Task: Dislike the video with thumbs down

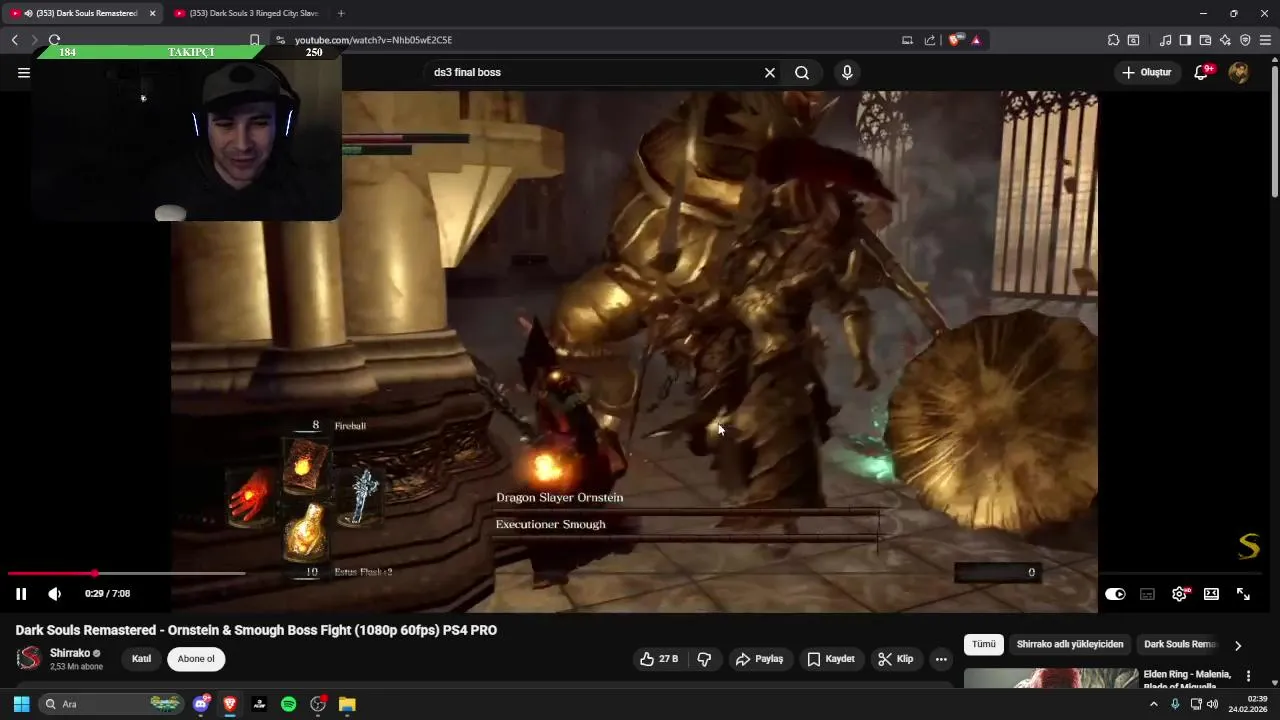Action: tap(704, 659)
